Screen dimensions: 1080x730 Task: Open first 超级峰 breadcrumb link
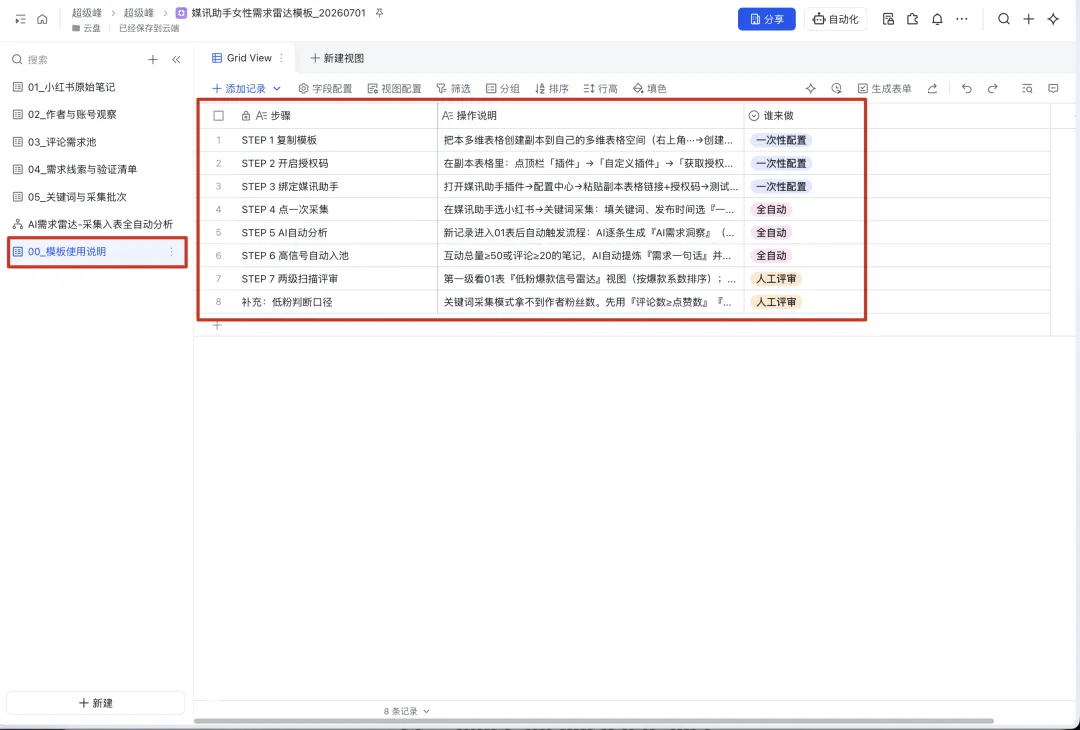(x=87, y=13)
